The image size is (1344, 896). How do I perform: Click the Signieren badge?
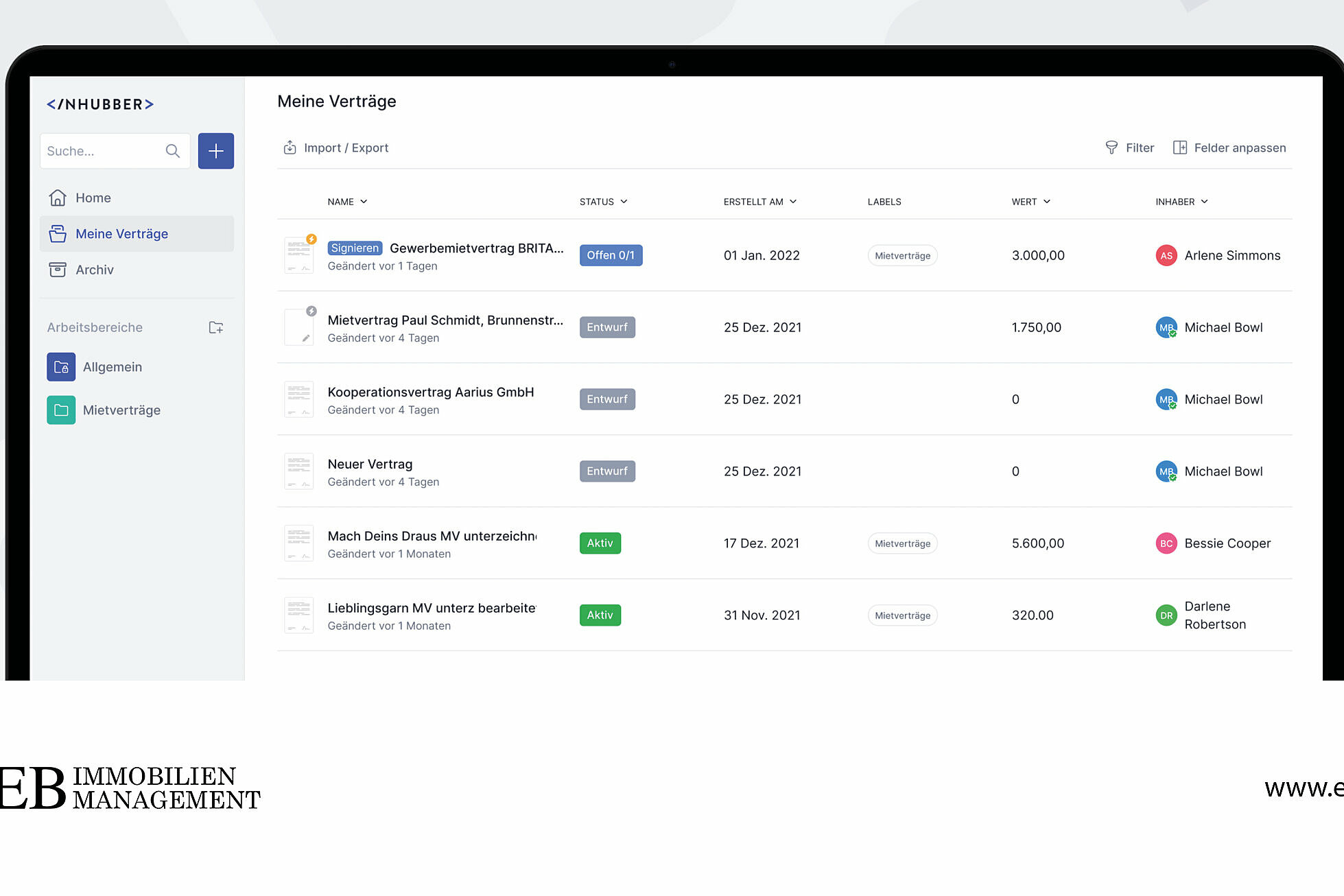coord(355,248)
